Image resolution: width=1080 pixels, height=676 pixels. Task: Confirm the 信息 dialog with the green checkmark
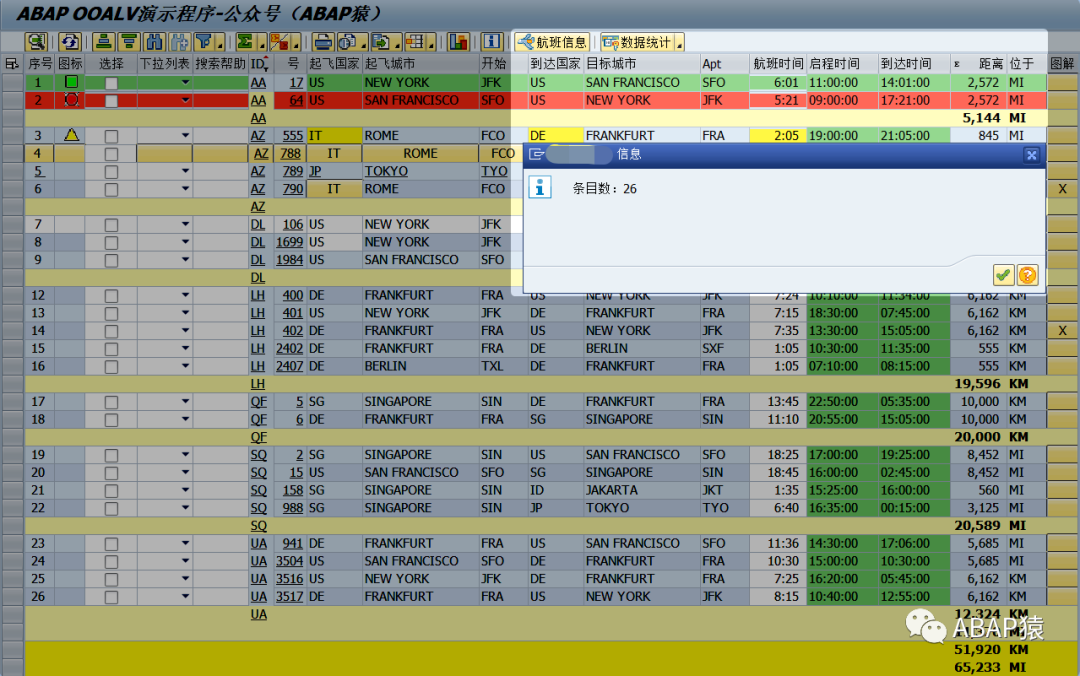tap(1003, 275)
